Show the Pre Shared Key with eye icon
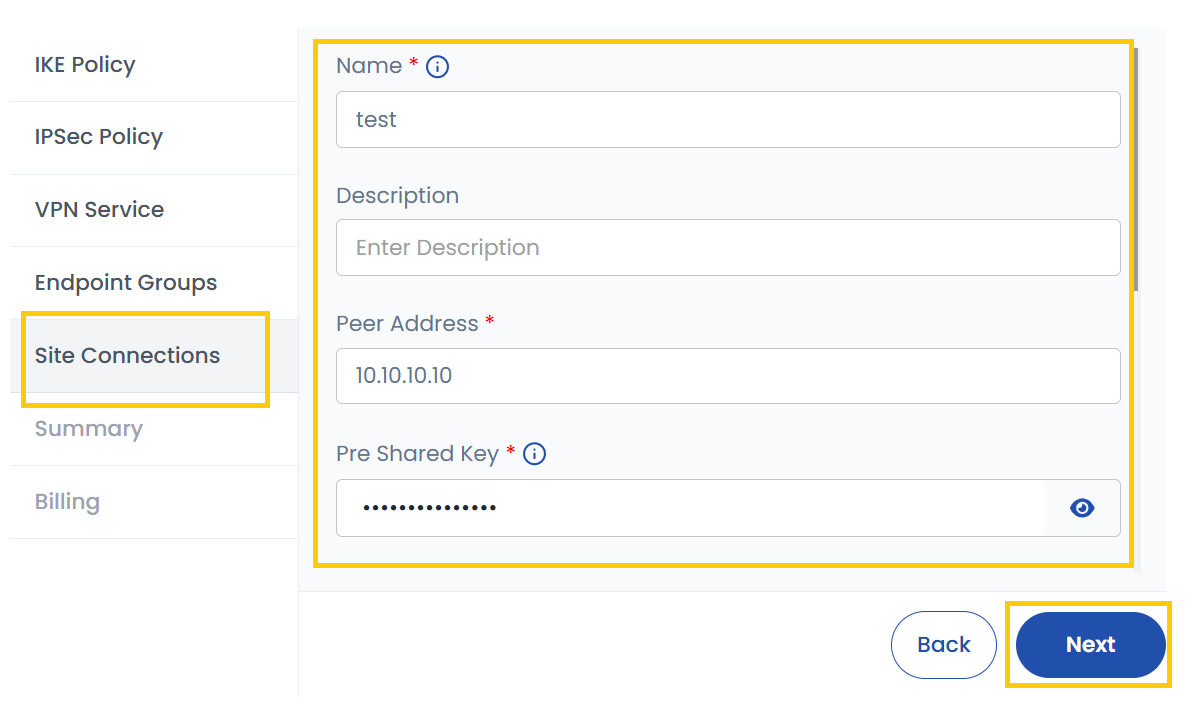This screenshot has height=705, width=1195. pyautogui.click(x=1082, y=508)
